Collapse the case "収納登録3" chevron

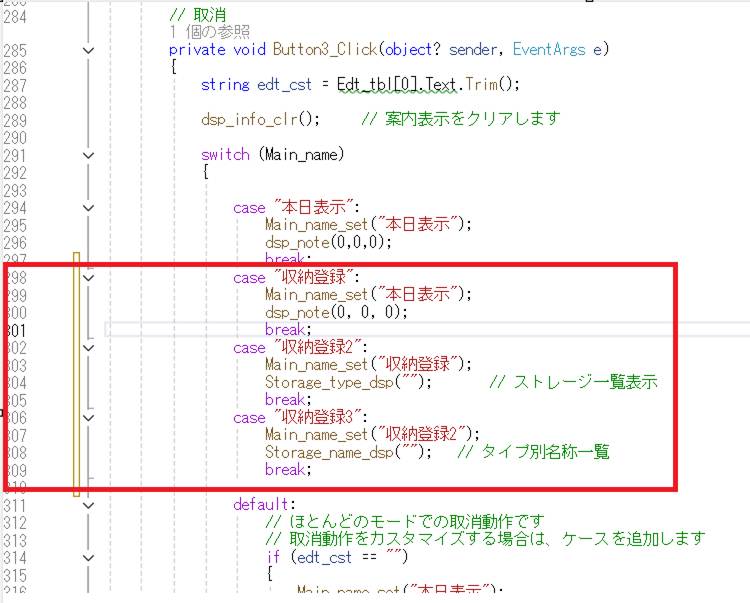(88, 418)
